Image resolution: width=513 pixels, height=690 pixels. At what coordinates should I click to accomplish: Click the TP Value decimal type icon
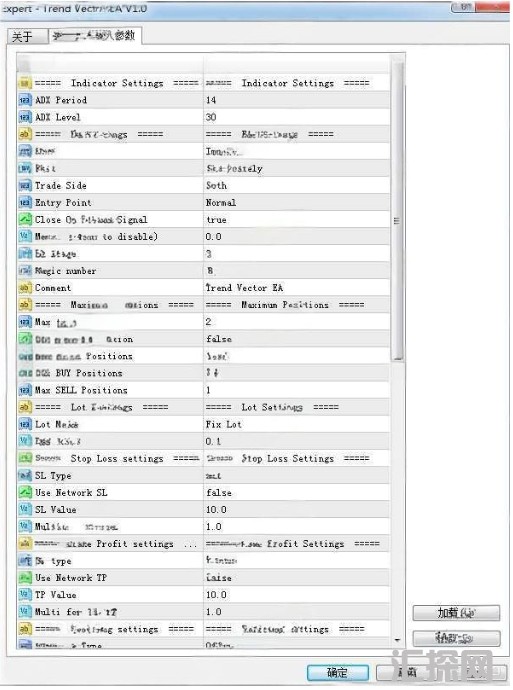25,595
